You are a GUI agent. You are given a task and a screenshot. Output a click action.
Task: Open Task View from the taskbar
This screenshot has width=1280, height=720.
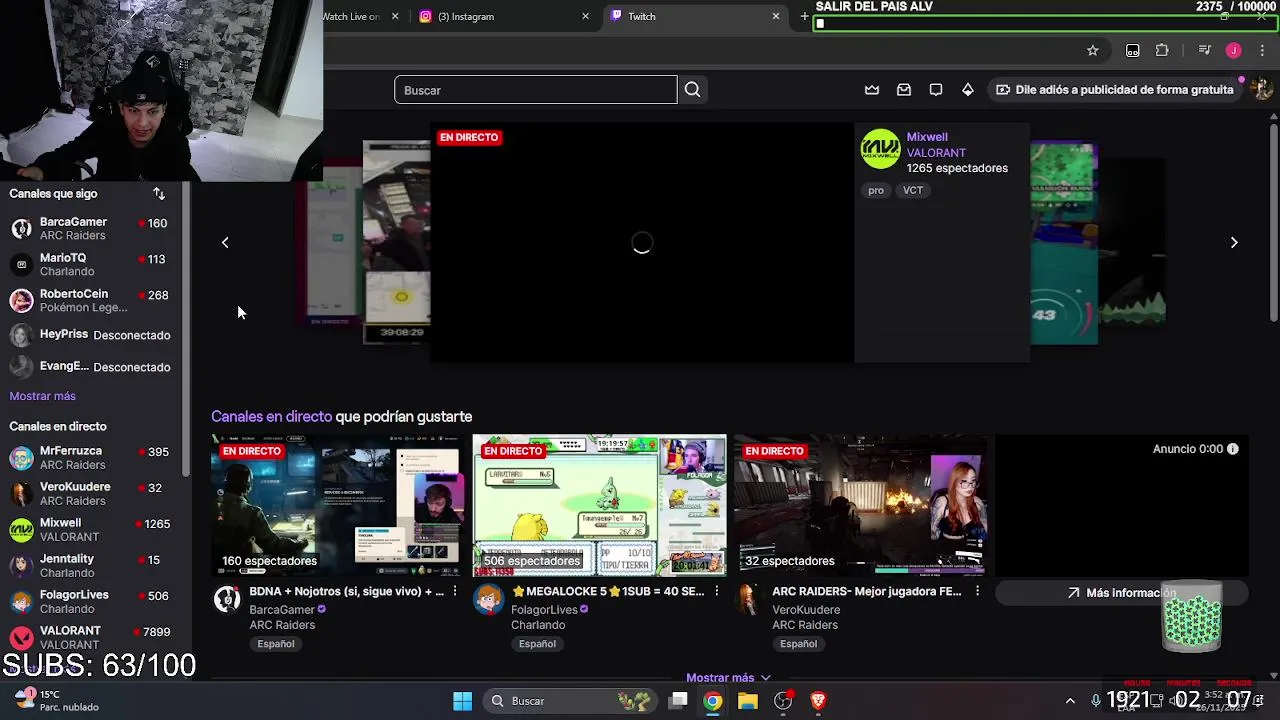coord(678,701)
